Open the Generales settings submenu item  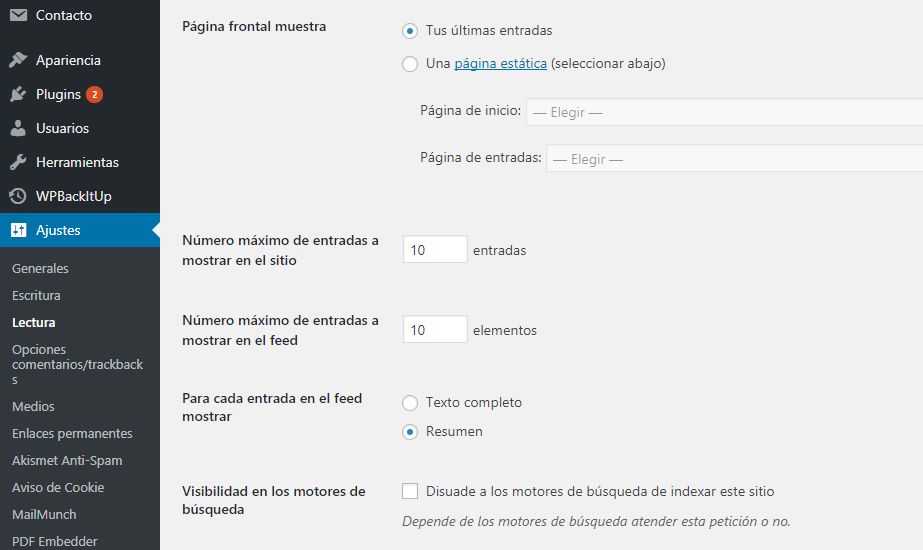coord(40,269)
